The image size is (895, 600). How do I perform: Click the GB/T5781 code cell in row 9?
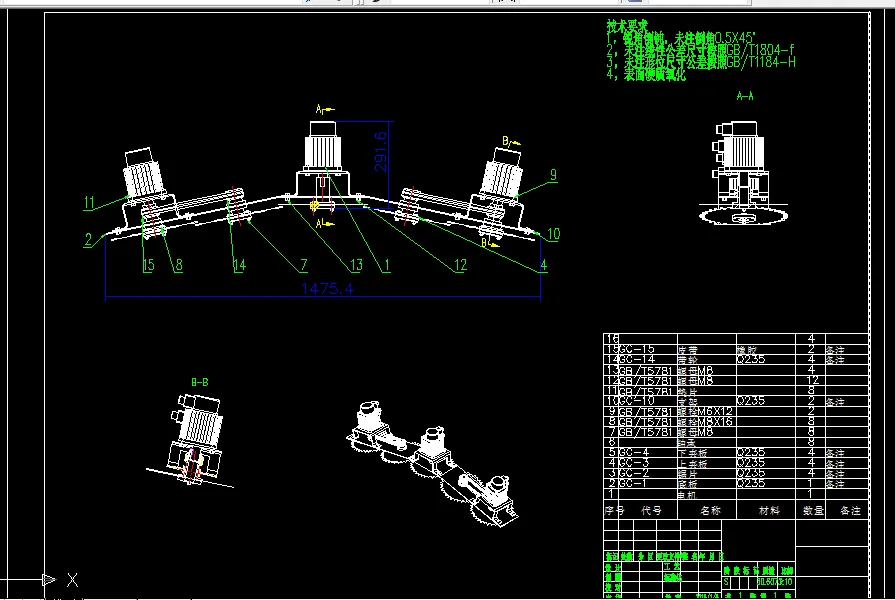pos(648,411)
